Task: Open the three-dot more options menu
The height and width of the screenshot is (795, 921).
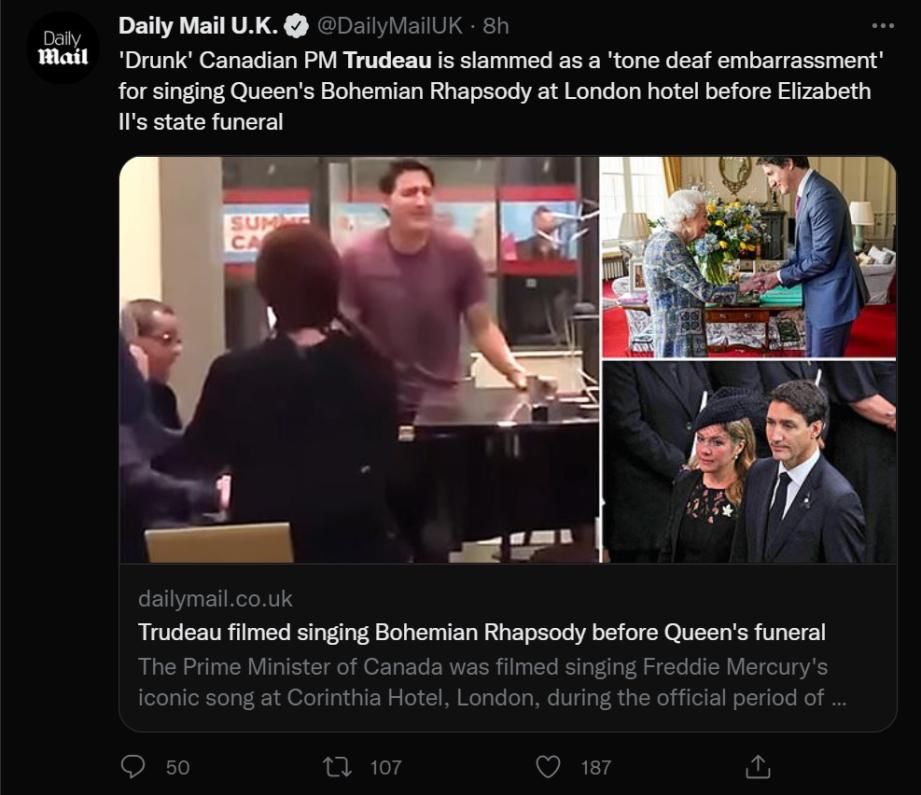Action: 882,24
